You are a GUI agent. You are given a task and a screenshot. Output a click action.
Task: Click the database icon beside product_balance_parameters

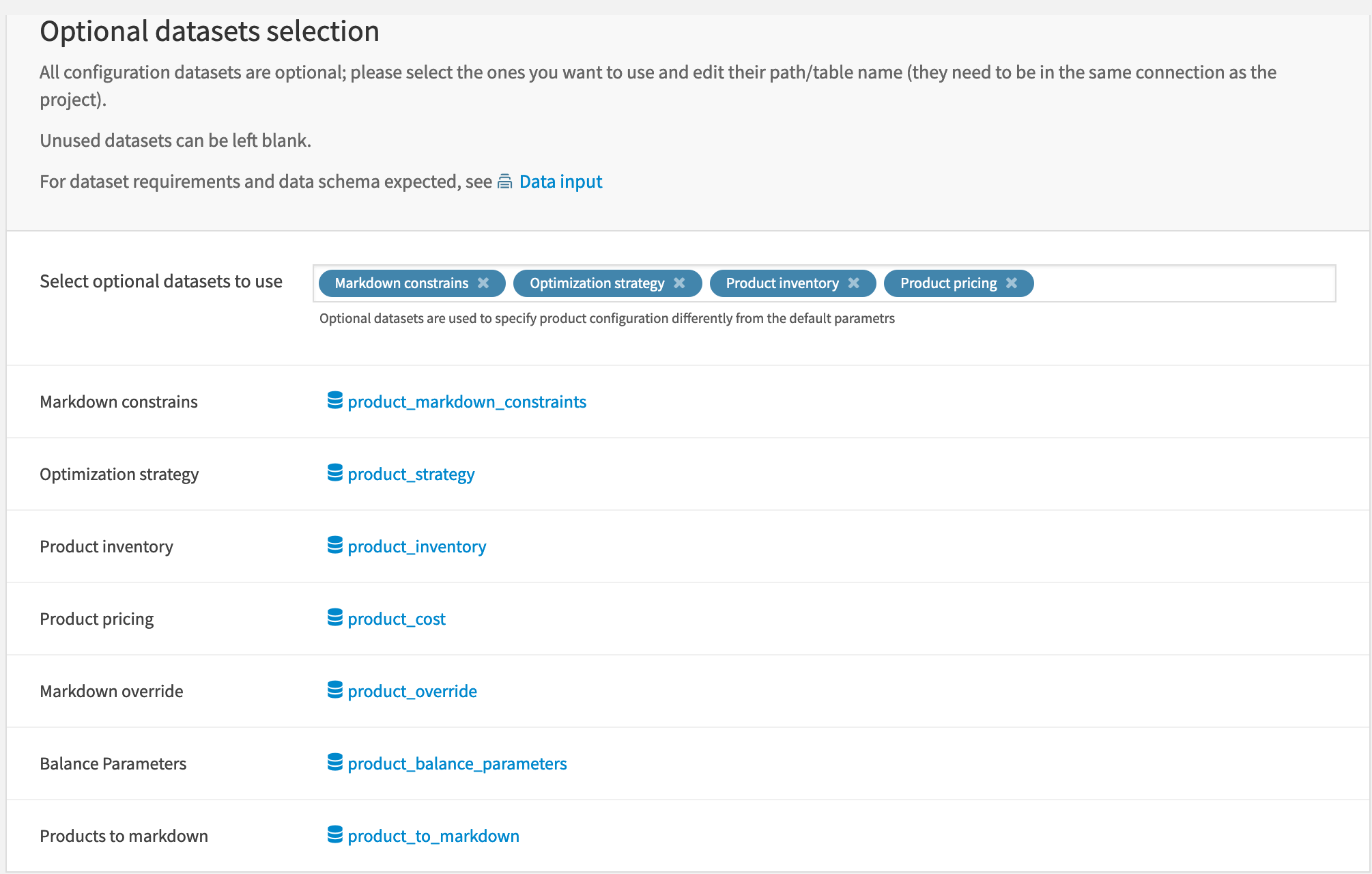[x=334, y=763]
